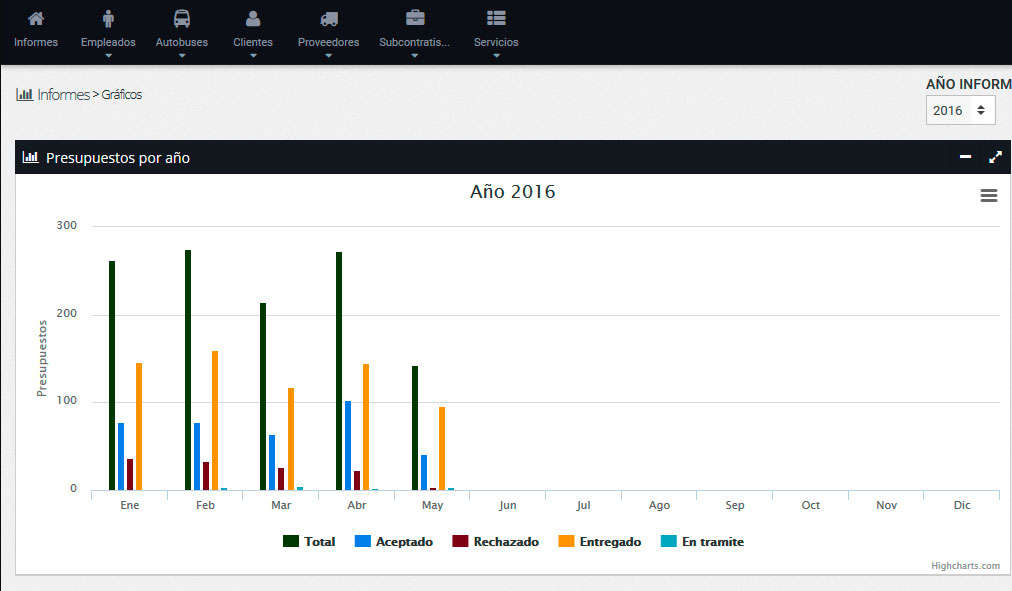This screenshot has height=591, width=1012.
Task: Click the Proveedores truck icon
Action: pyautogui.click(x=329, y=19)
